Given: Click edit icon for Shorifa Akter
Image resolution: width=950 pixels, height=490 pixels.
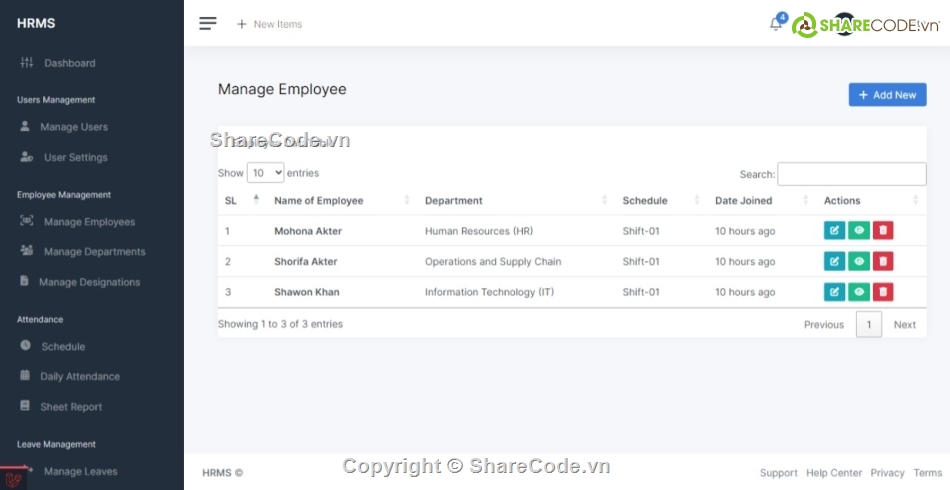Looking at the screenshot, I should 834,262.
